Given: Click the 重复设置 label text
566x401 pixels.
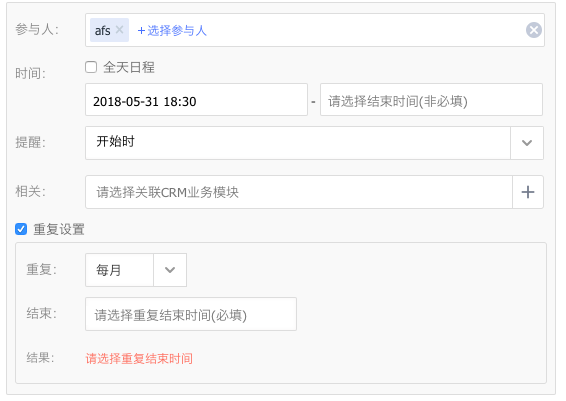Looking at the screenshot, I should coord(59,229).
